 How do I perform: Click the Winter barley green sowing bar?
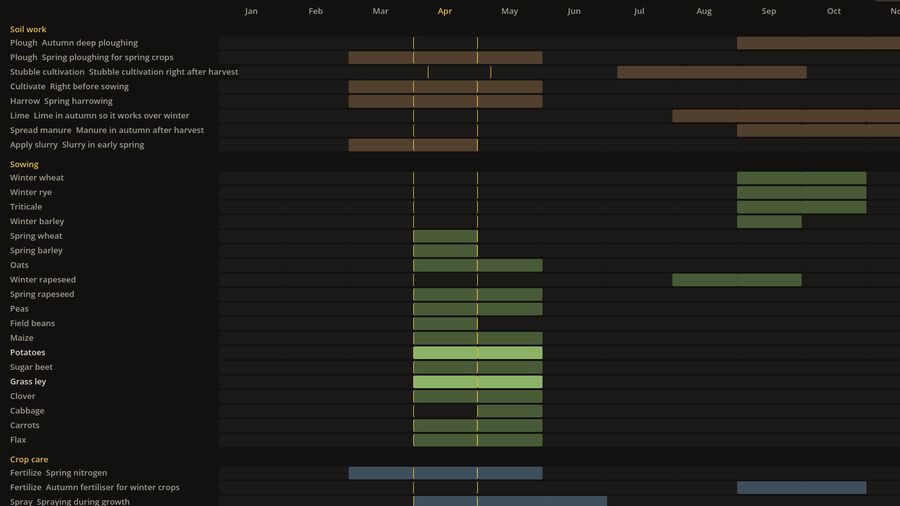[x=769, y=221]
